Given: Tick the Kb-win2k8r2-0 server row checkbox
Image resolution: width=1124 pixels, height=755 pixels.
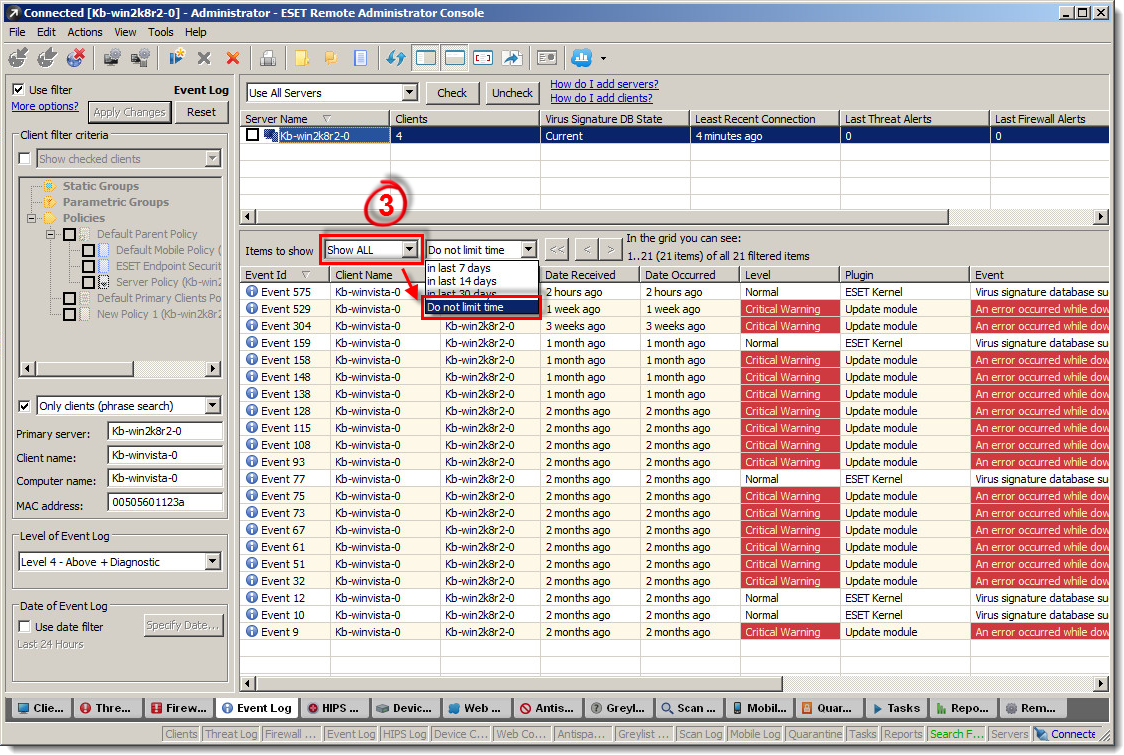Looking at the screenshot, I should point(252,135).
